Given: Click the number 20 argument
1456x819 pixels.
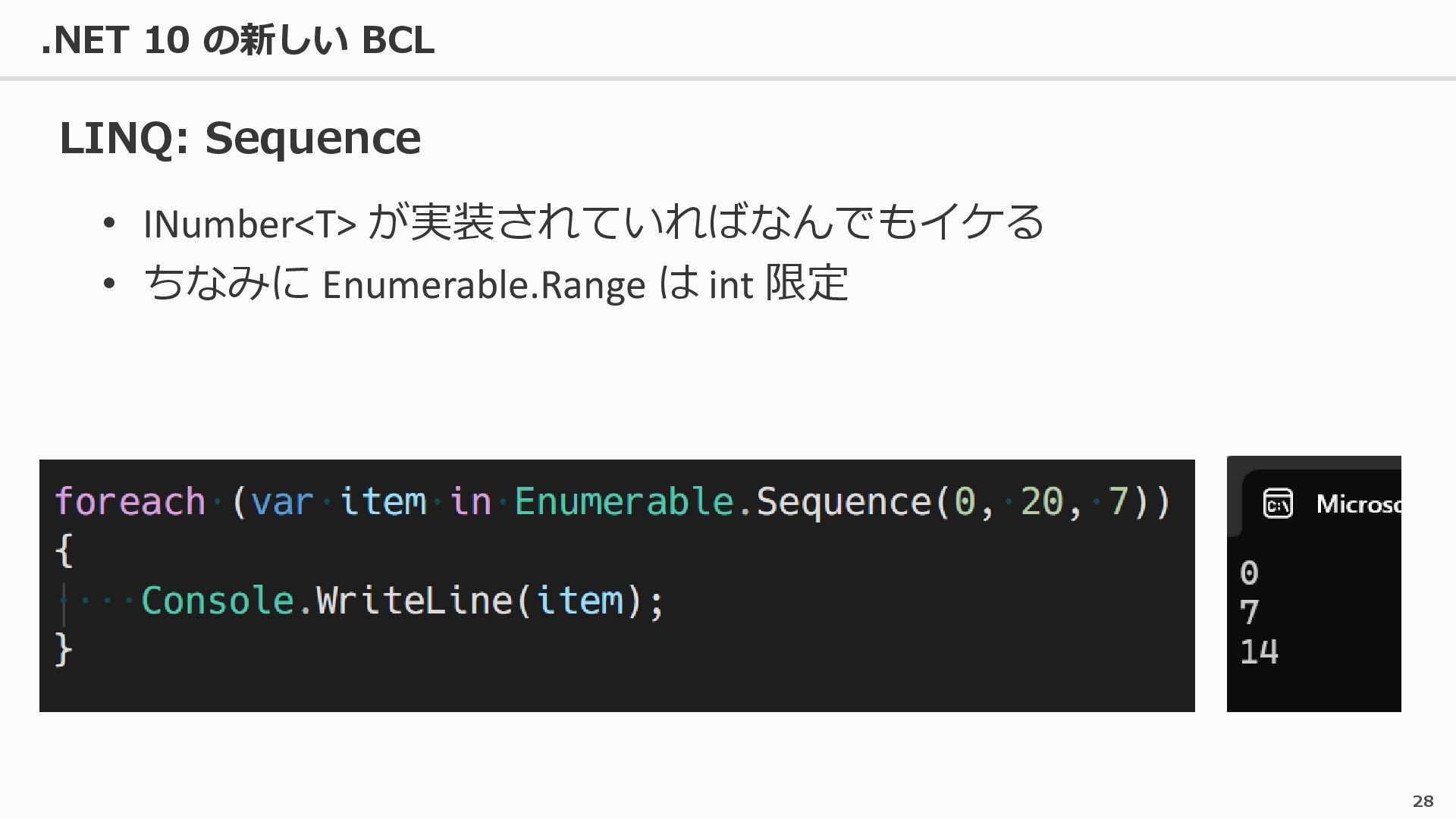Looking at the screenshot, I should click(x=1042, y=501).
